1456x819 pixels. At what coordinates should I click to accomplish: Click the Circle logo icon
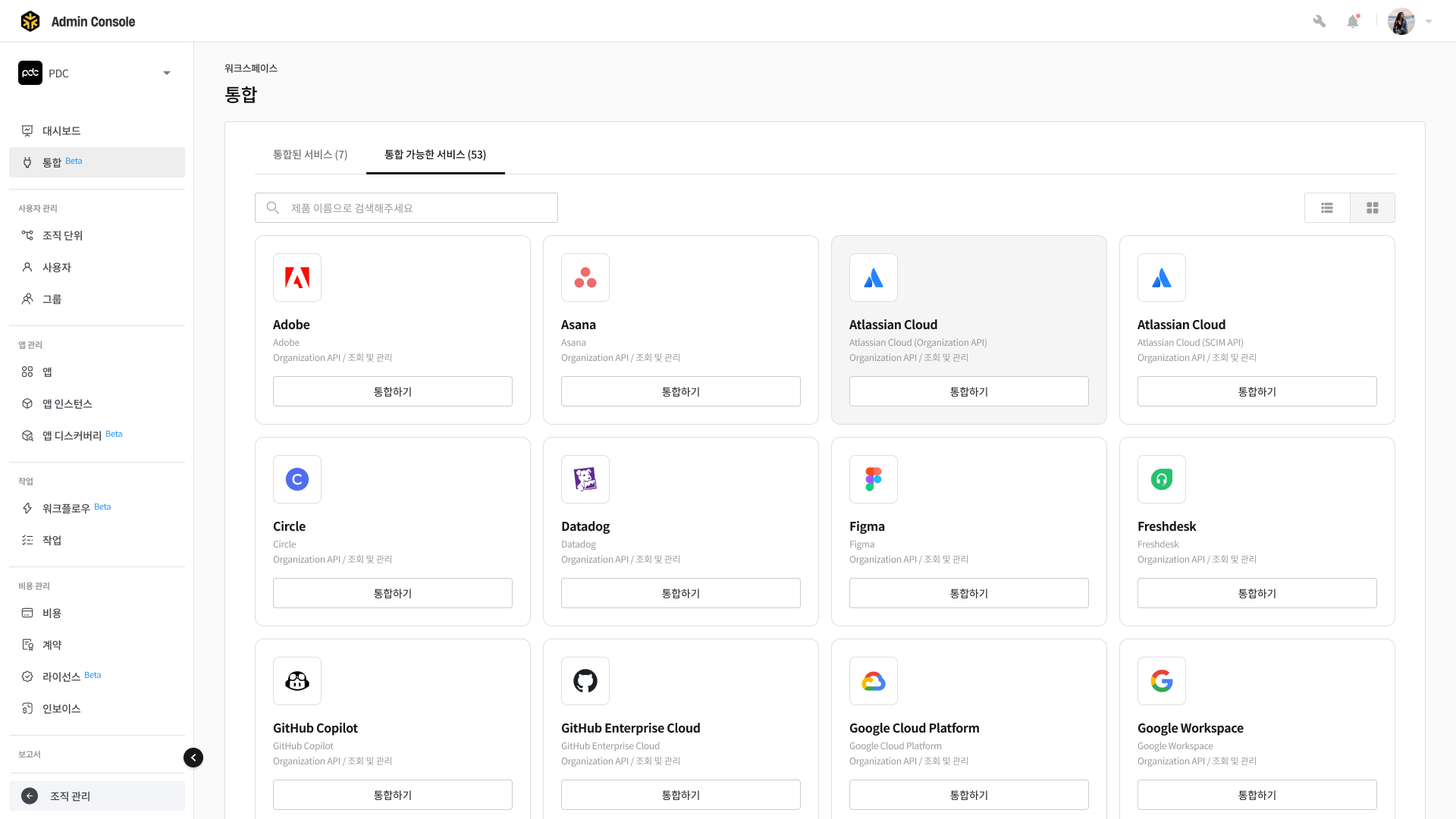pyautogui.click(x=297, y=479)
